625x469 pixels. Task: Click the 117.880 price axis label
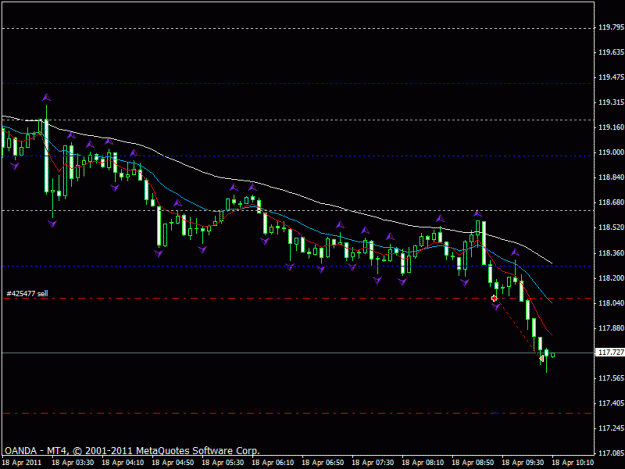(611, 328)
